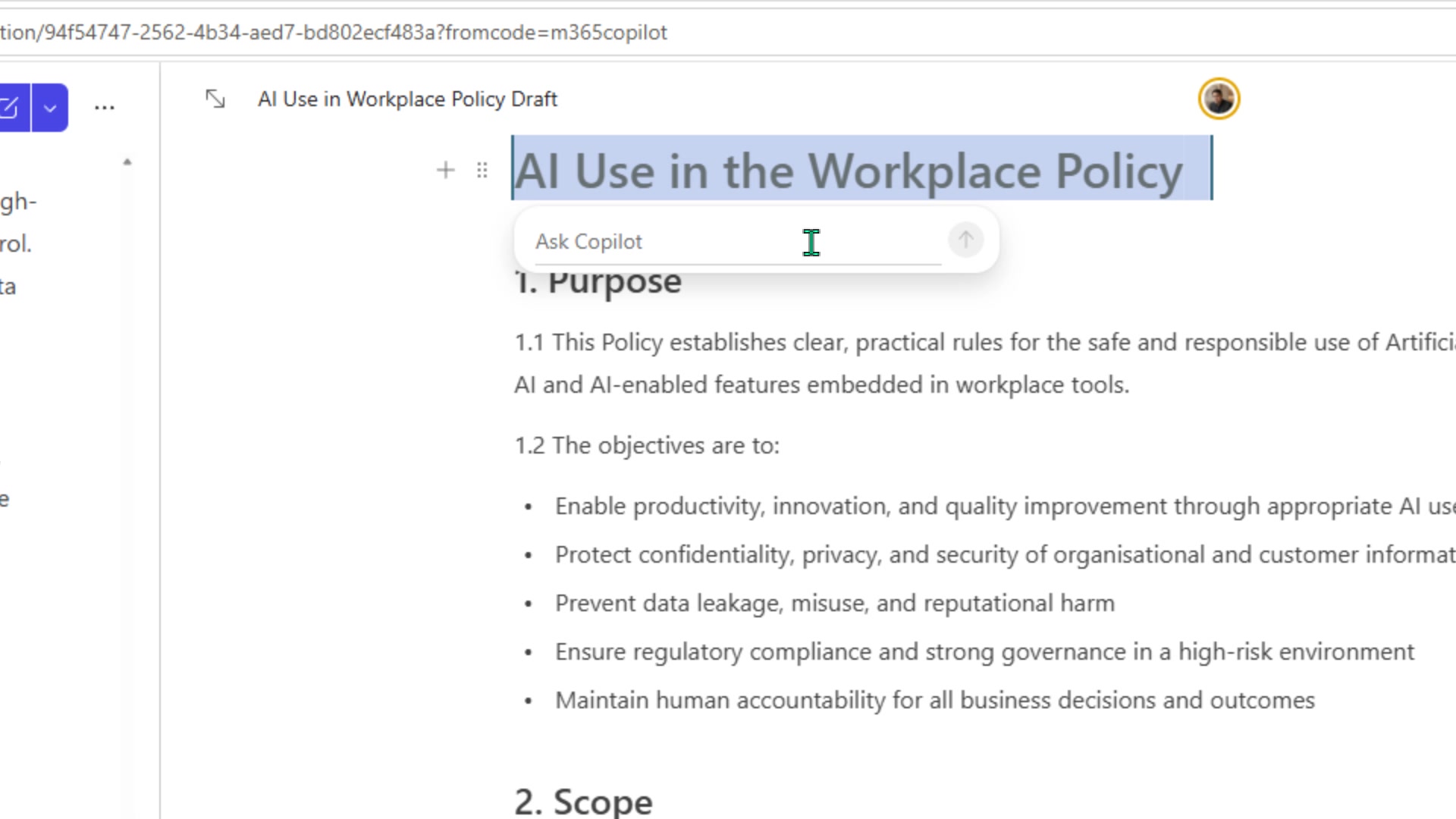The height and width of the screenshot is (819, 1456).
Task: Click bullet 'Prevent data leakage, misuse'
Action: click(x=835, y=603)
